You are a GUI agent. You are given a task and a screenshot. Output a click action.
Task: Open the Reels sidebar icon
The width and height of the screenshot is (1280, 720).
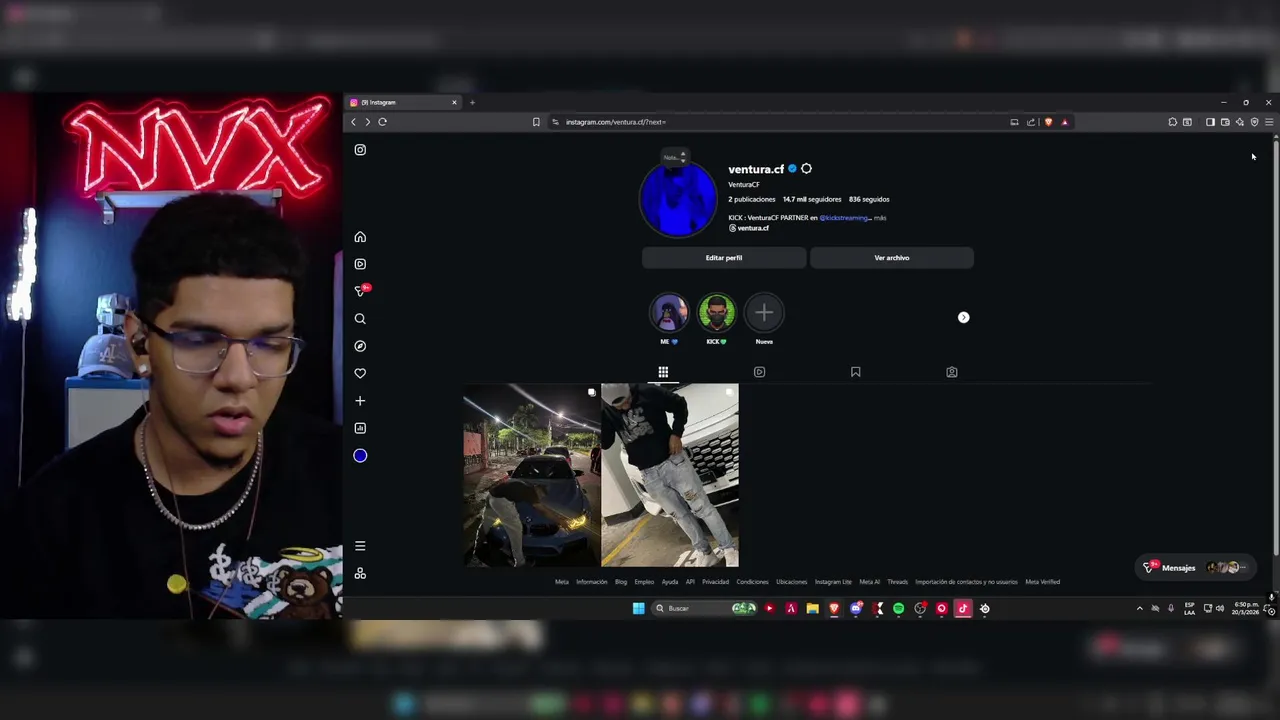click(x=360, y=264)
